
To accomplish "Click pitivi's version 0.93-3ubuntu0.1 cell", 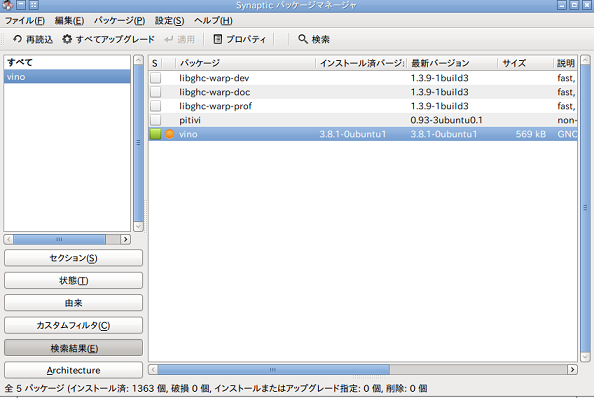I will 446,120.
